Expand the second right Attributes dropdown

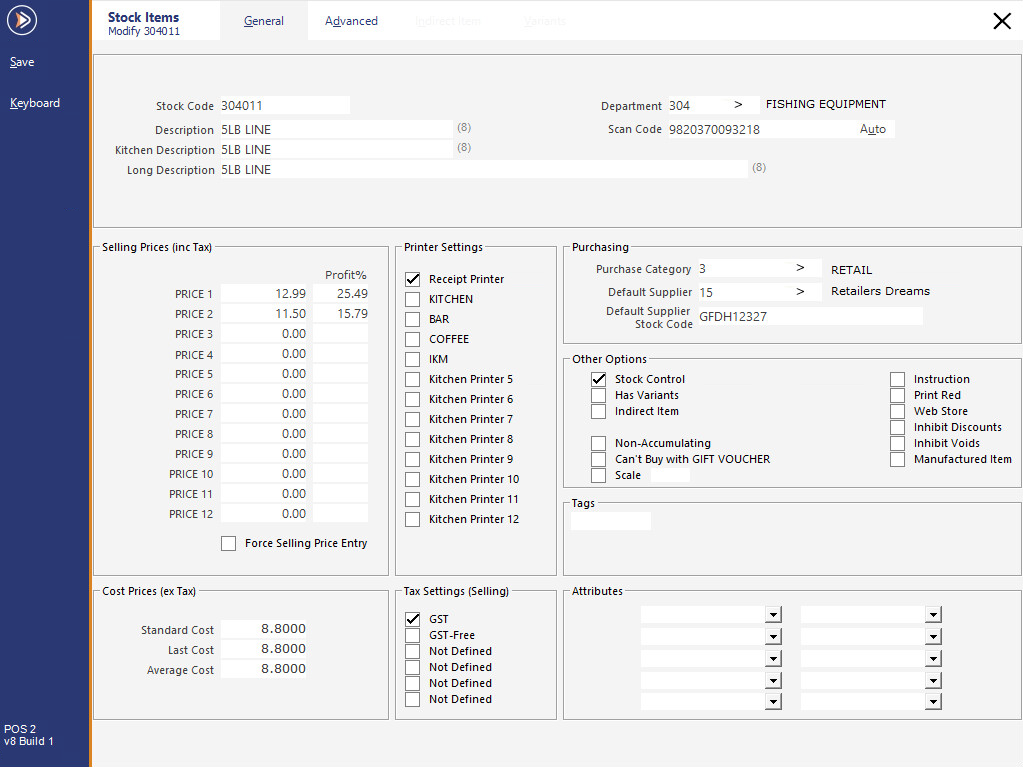point(934,637)
